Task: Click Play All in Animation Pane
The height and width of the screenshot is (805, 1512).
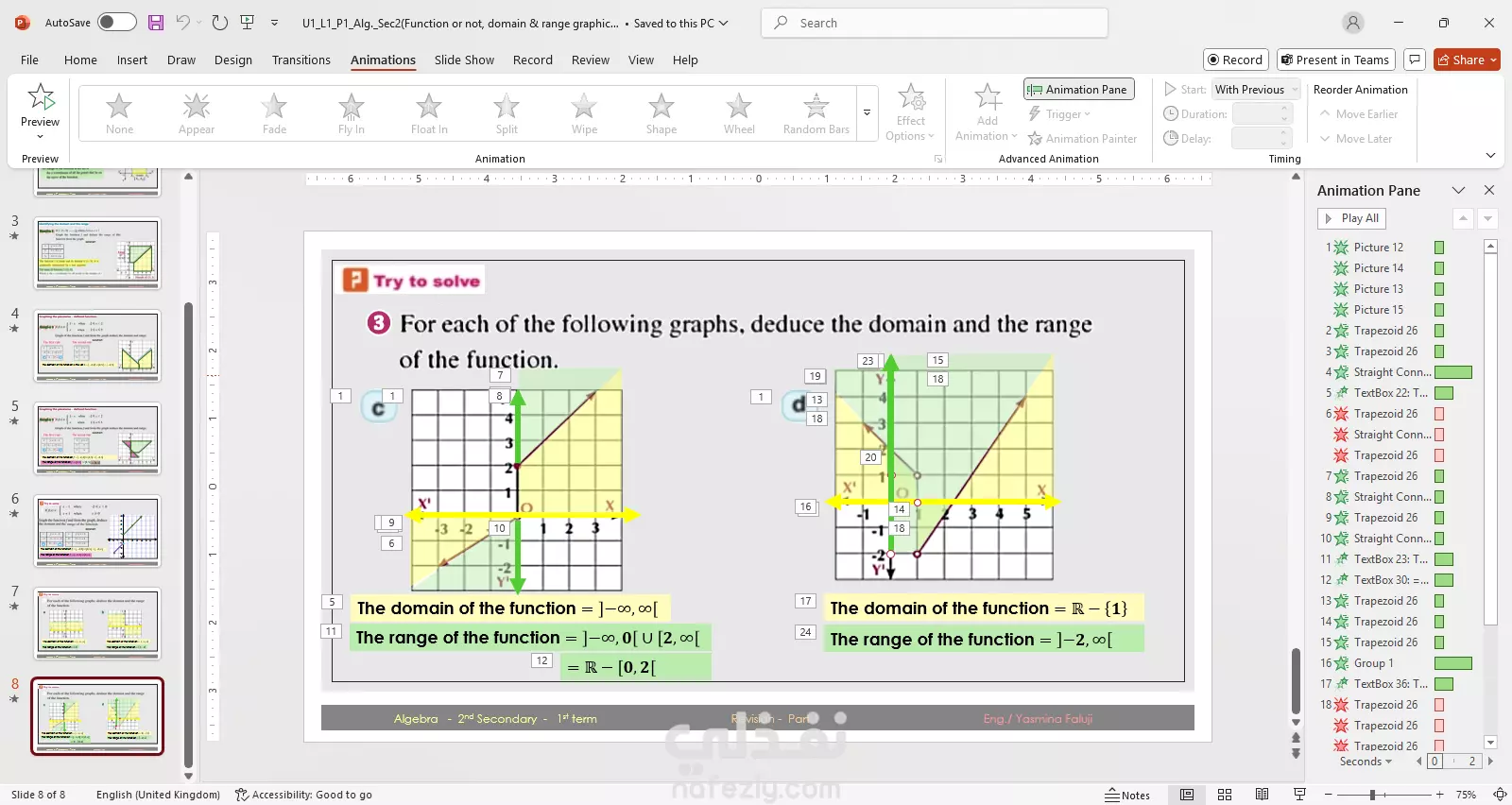Action: pos(1351,218)
